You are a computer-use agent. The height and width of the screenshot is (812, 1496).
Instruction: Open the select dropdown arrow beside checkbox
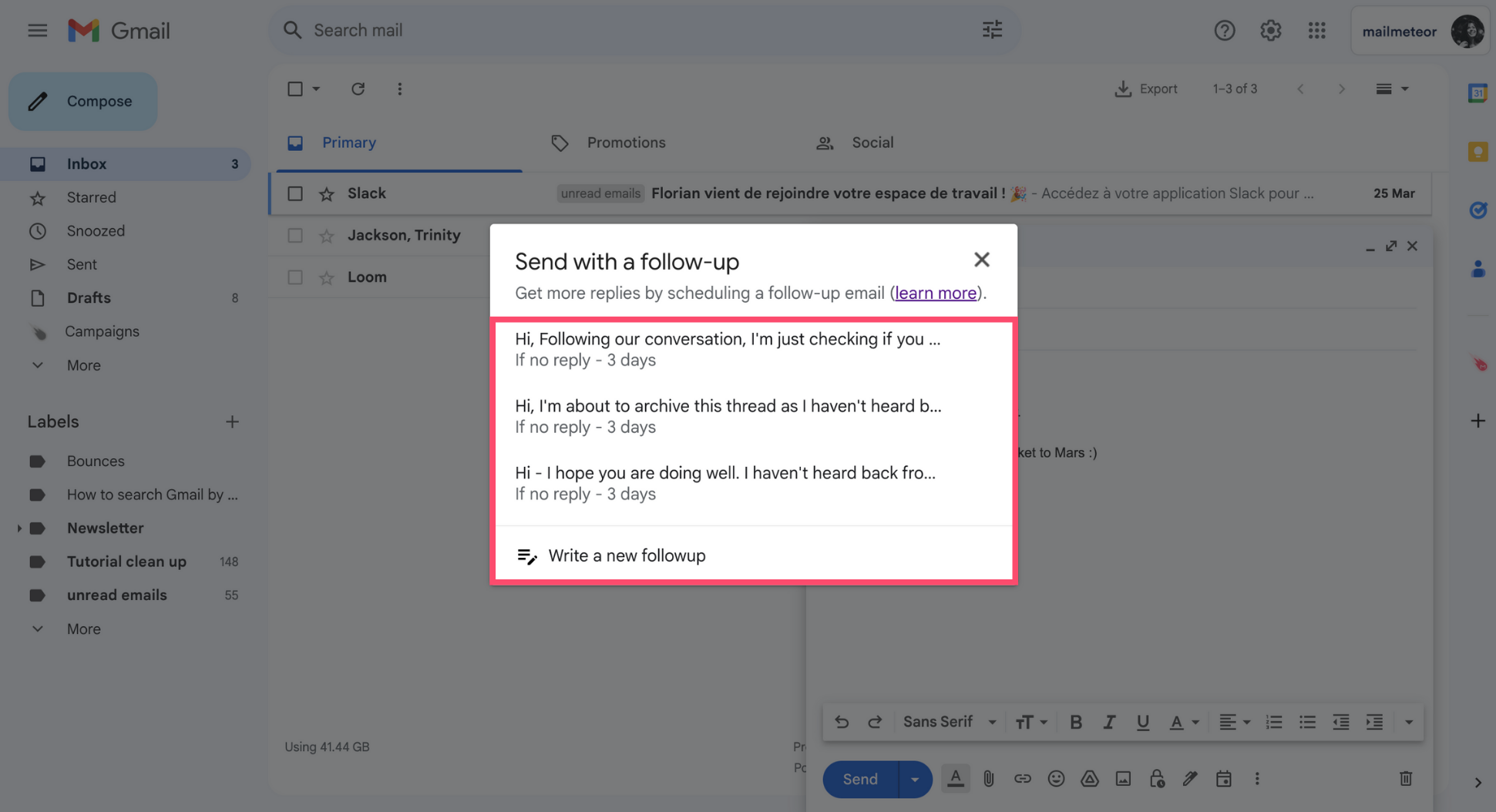click(316, 89)
